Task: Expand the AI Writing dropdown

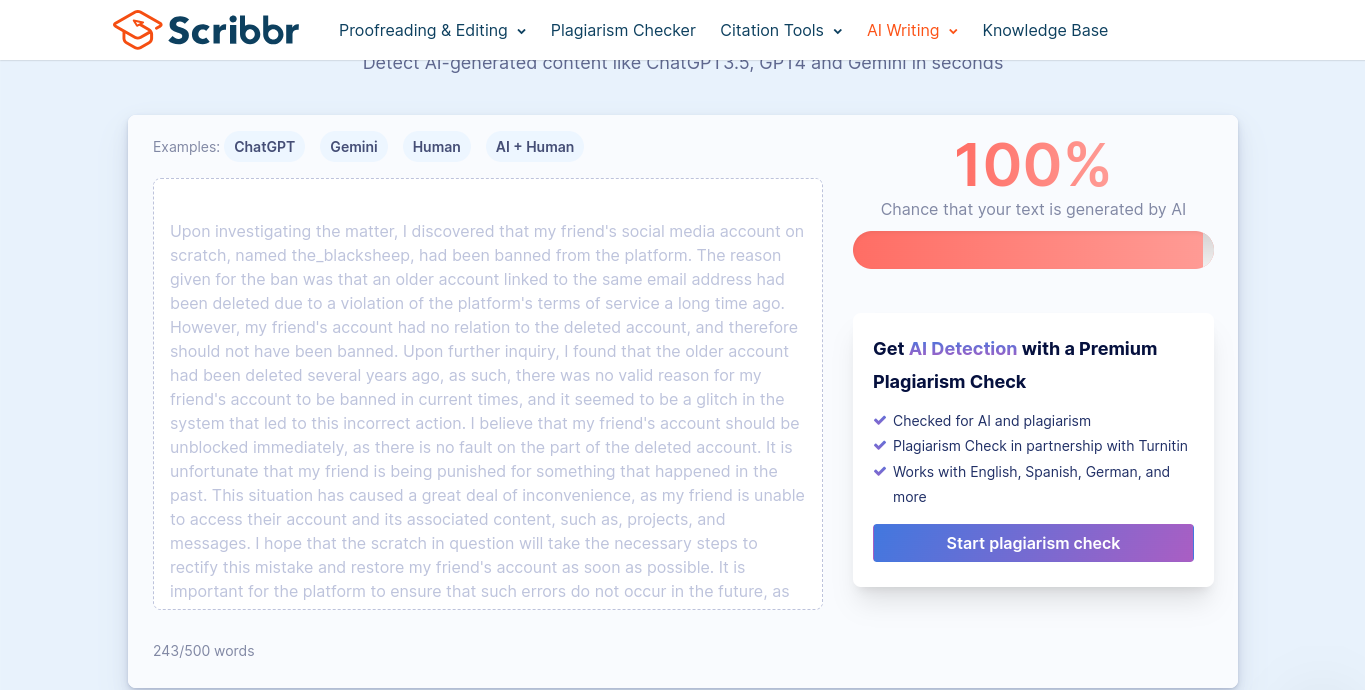Action: coord(912,31)
